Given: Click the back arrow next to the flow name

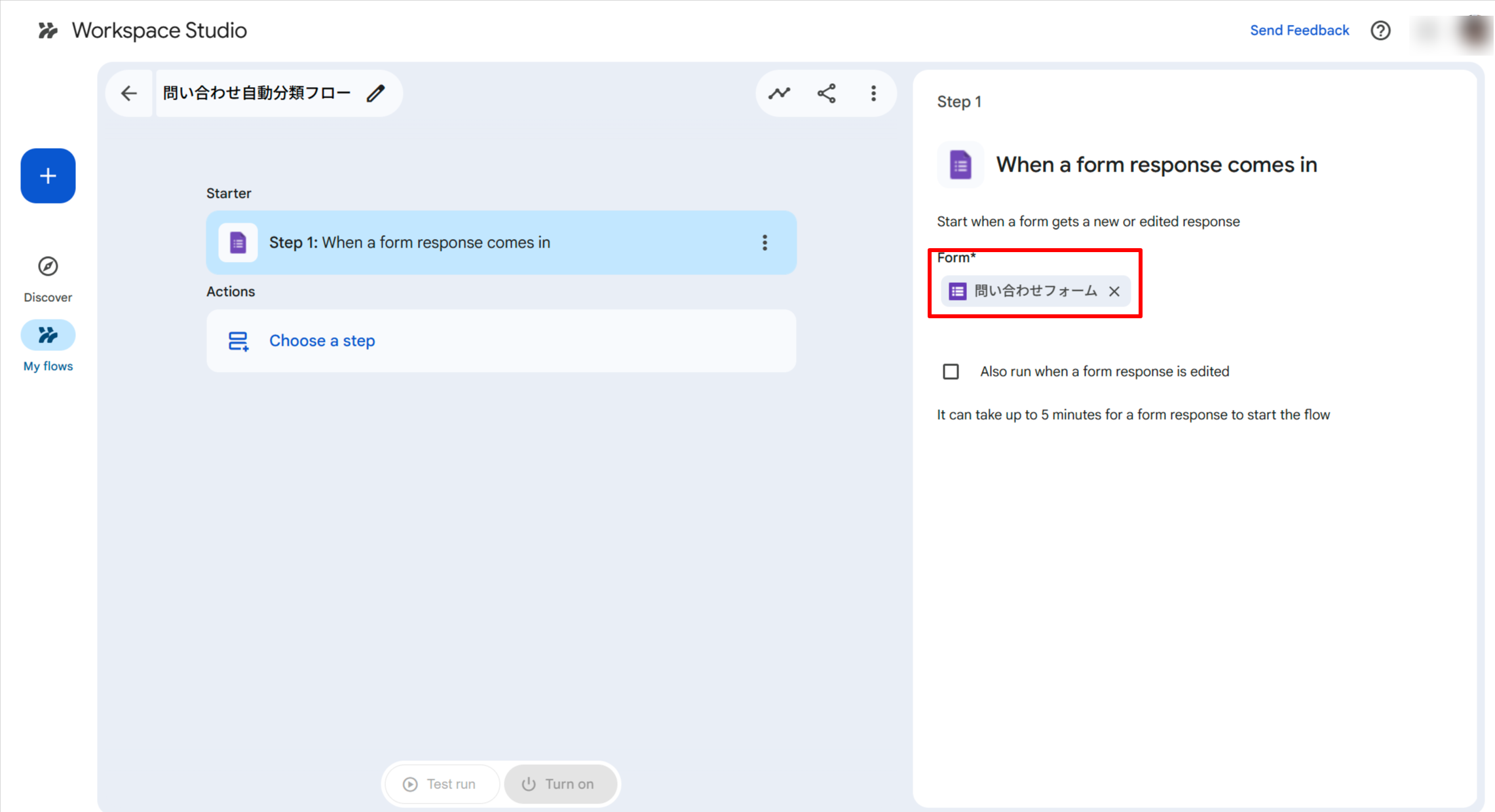Looking at the screenshot, I should click(x=129, y=94).
